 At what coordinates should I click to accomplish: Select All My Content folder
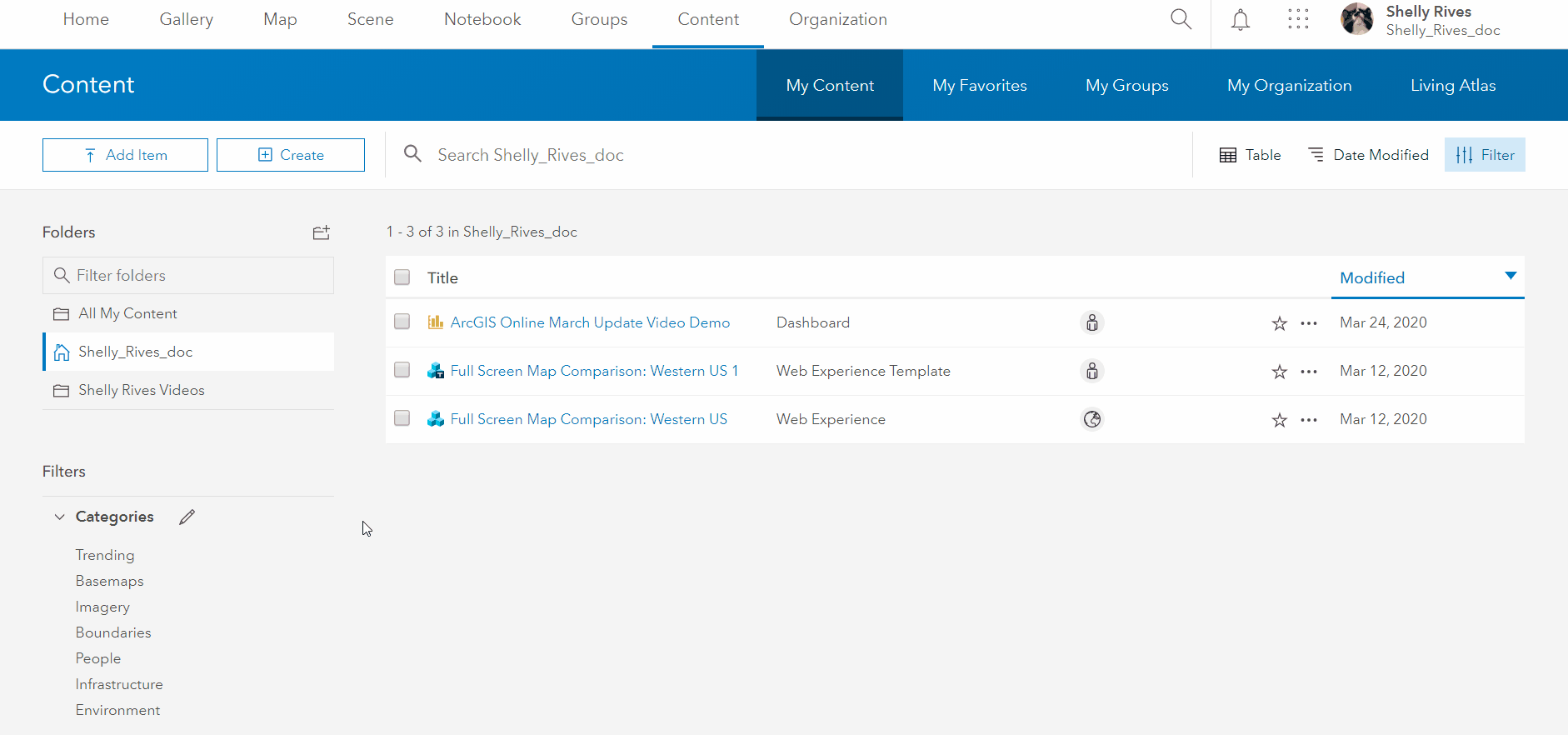tap(188, 313)
